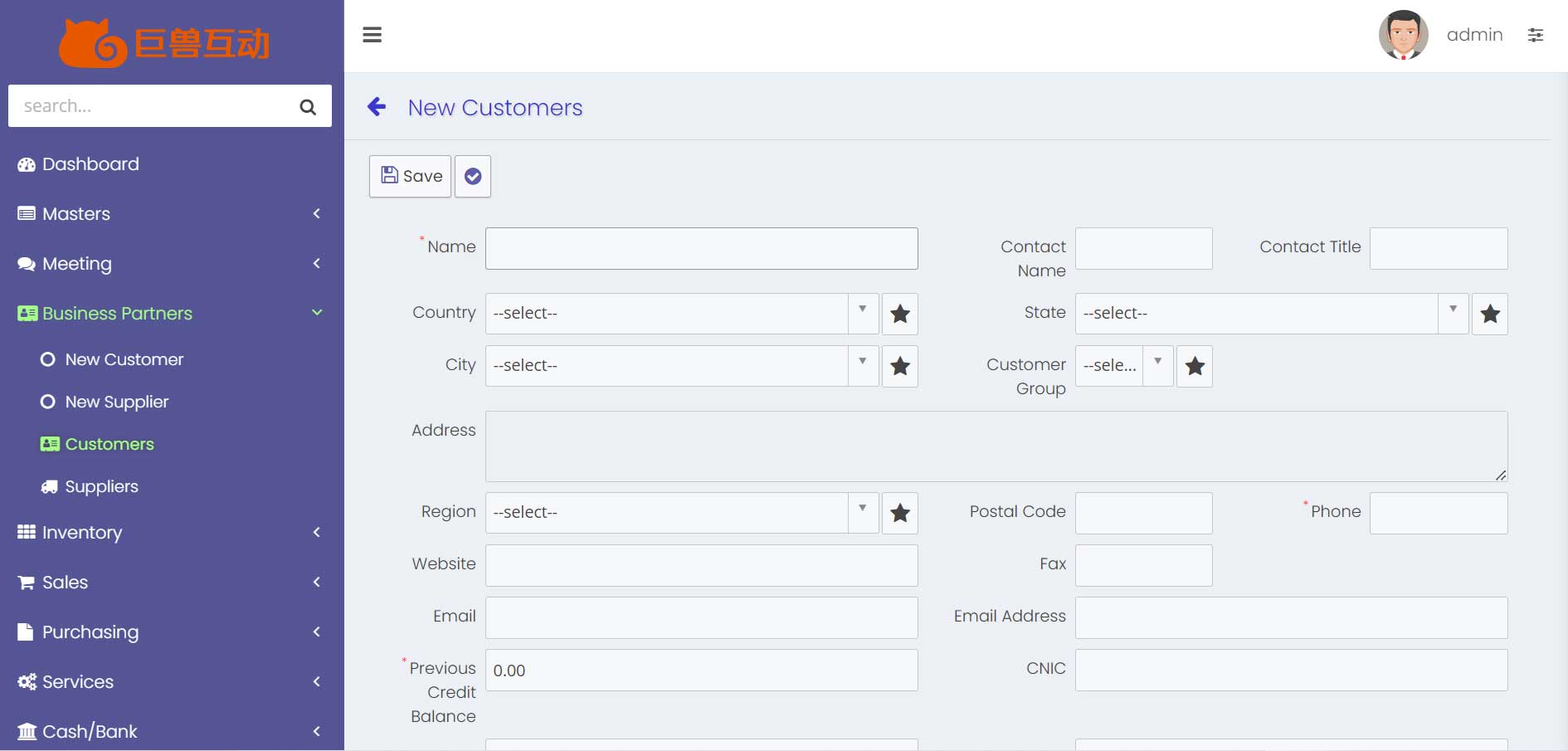The image size is (1568, 751).
Task: Click the Previous Credit Balance field
Action: [702, 670]
